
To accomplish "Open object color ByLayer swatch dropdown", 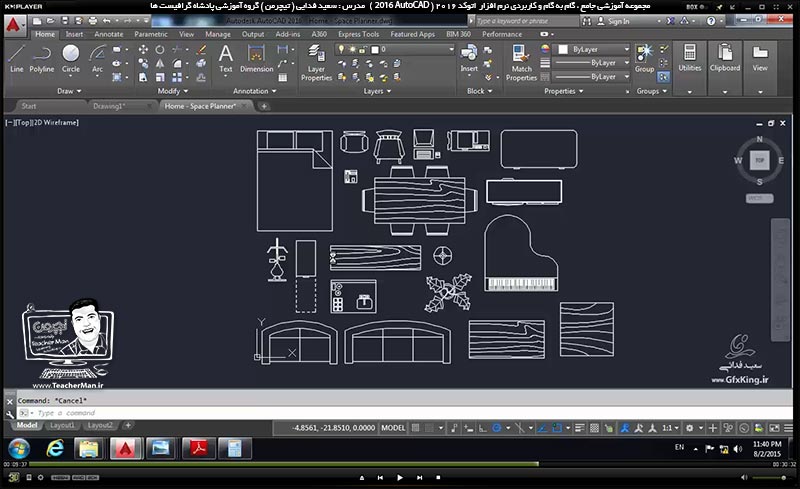I will point(593,50).
